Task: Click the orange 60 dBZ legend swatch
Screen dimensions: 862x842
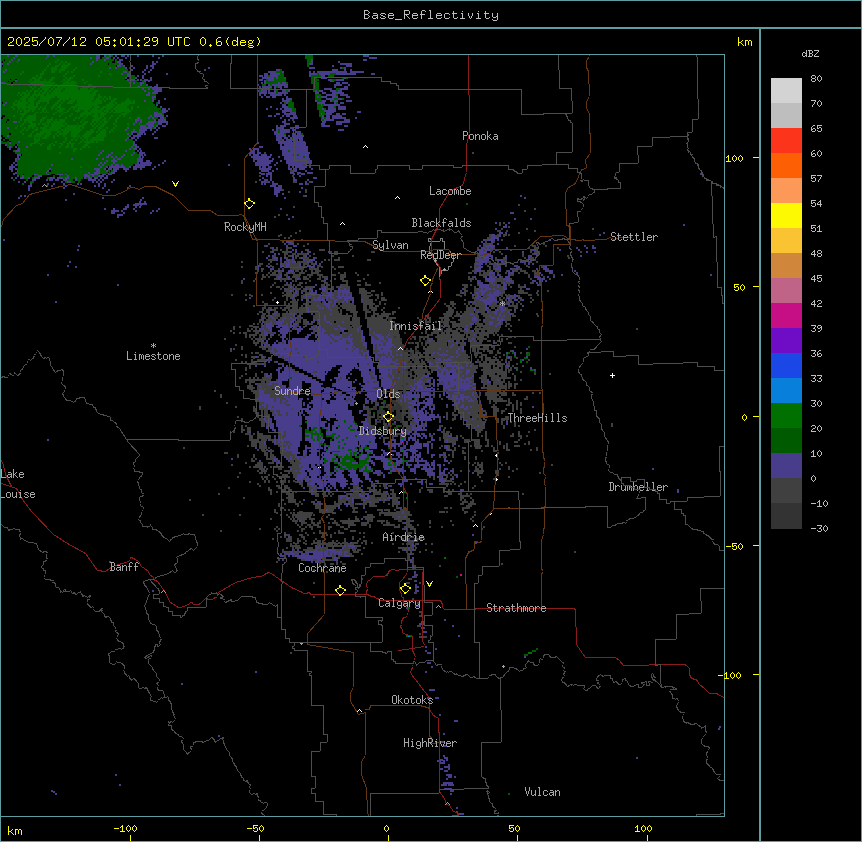Action: click(x=786, y=165)
